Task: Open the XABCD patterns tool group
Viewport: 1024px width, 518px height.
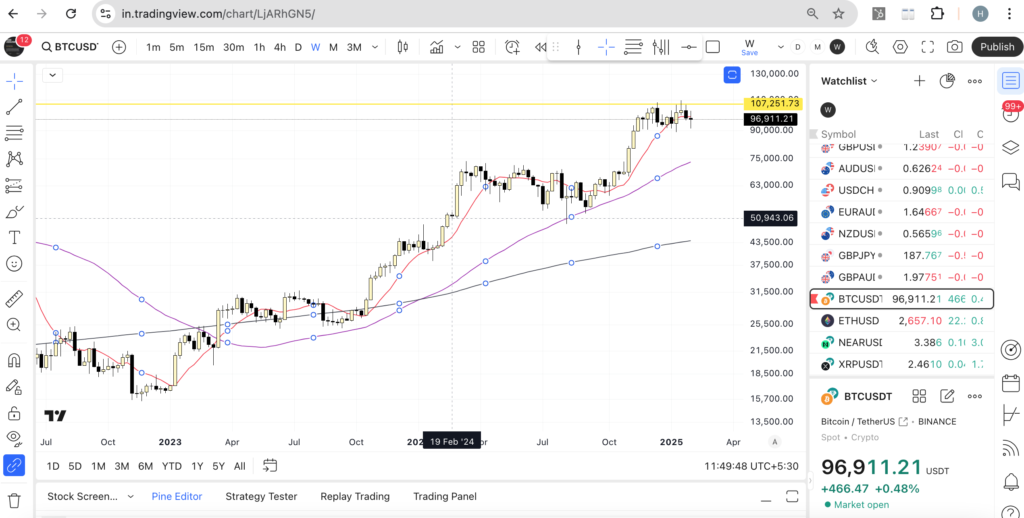Action: tap(14, 159)
